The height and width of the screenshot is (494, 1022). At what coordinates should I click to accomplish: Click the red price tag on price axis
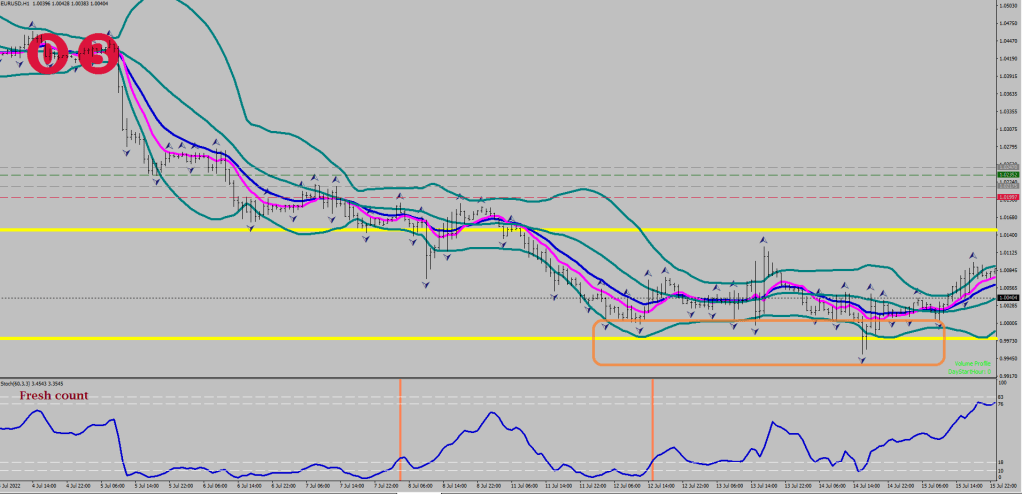tap(1007, 198)
